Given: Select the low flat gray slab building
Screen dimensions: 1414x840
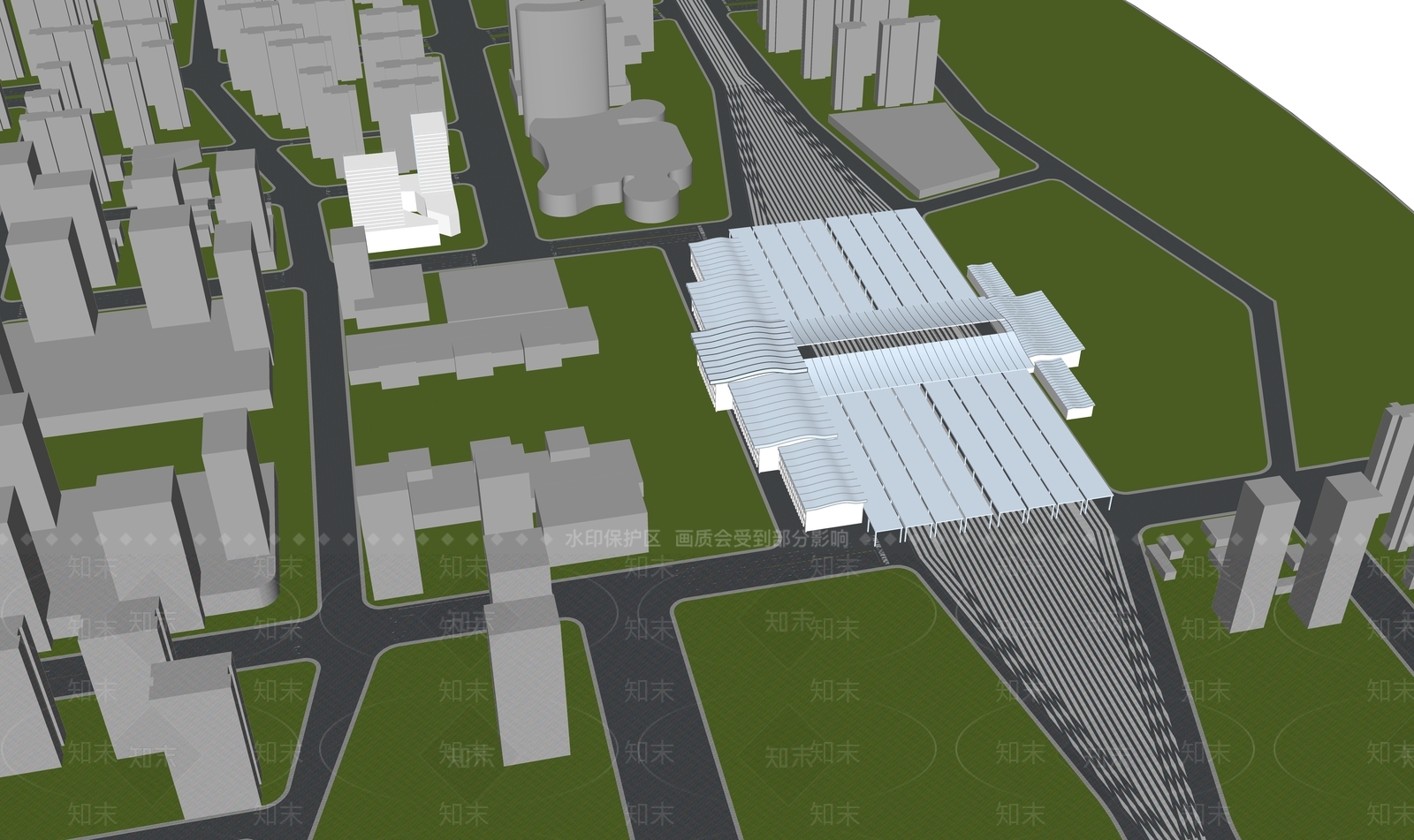Looking at the screenshot, I should (x=914, y=149).
